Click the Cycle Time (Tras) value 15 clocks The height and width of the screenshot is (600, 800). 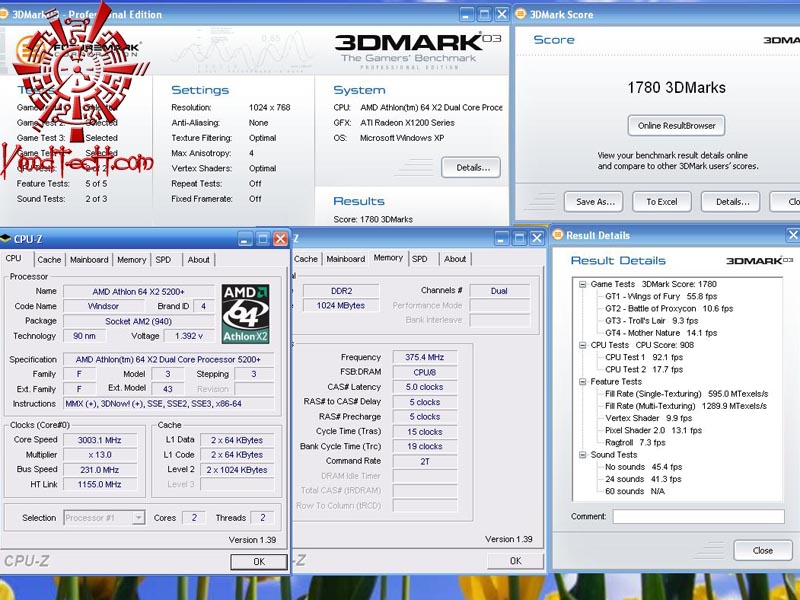424,432
